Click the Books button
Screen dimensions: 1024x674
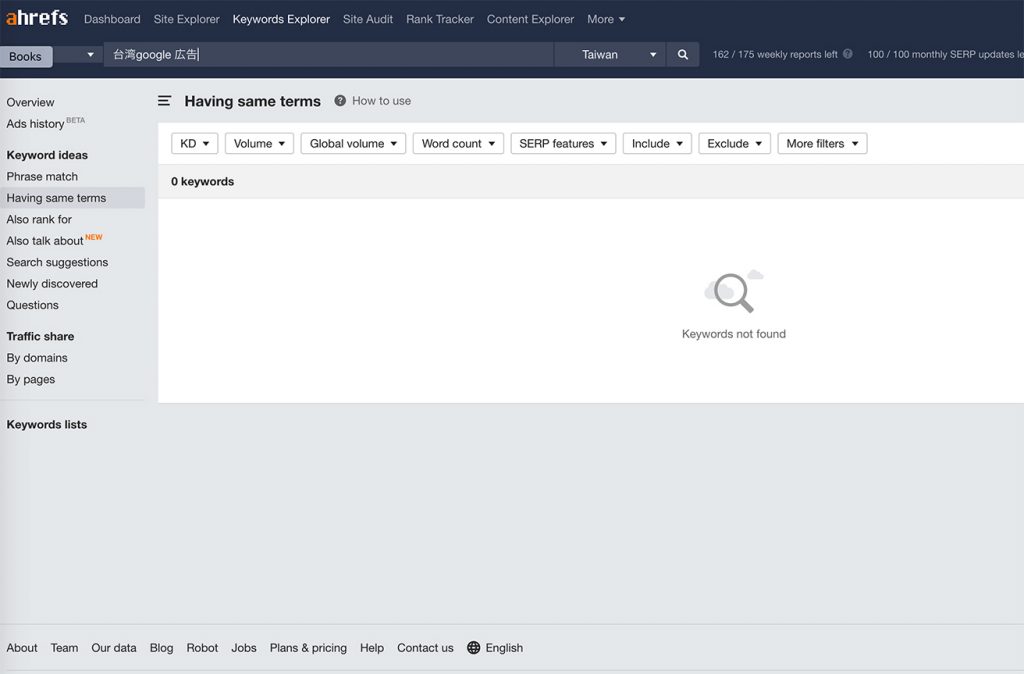25,56
